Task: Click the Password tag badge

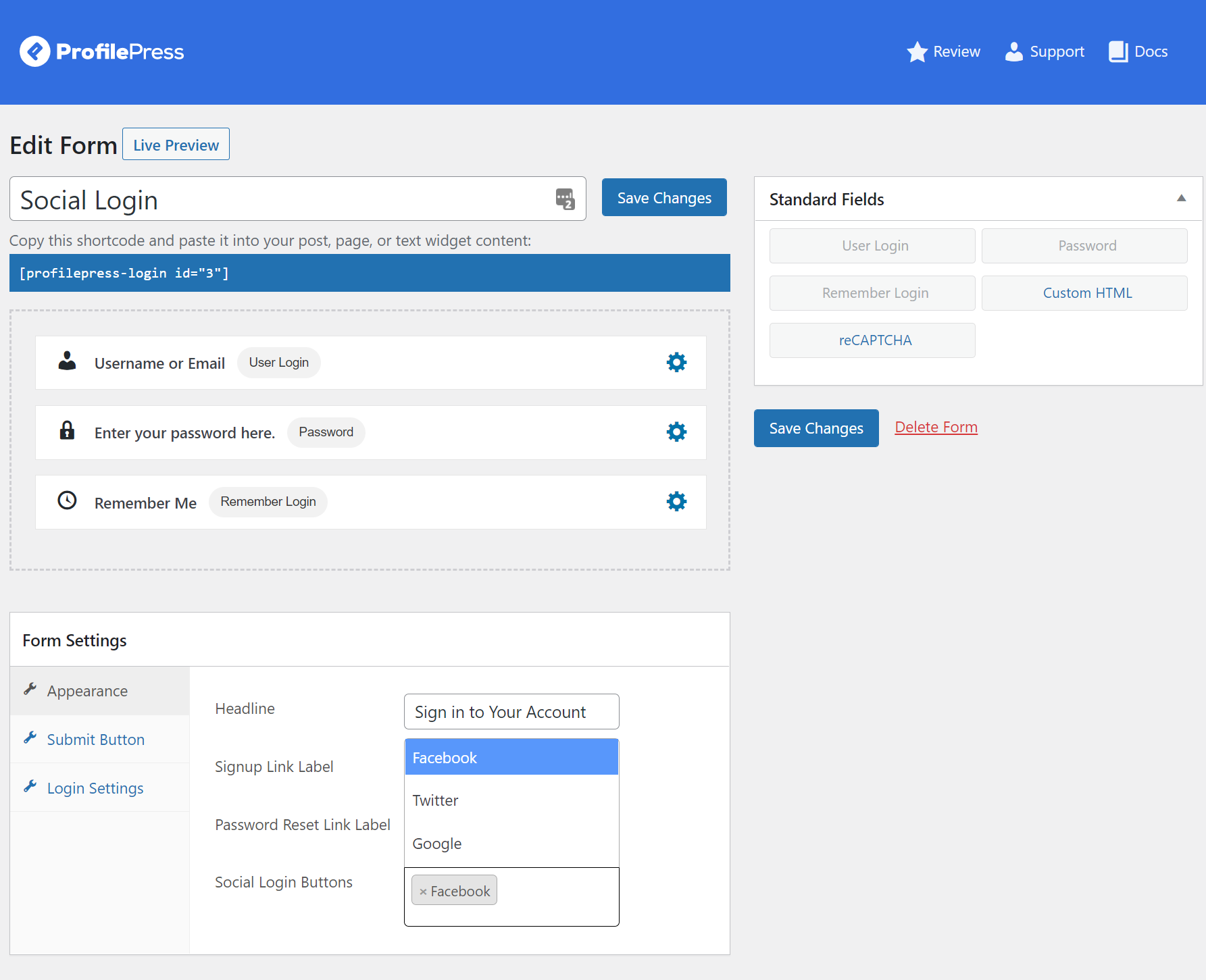Action: click(326, 432)
